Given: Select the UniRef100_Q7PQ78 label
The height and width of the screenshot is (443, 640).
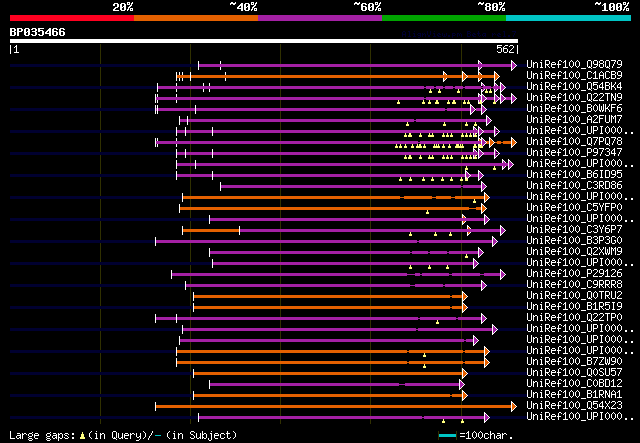Looking at the screenshot, I should coord(574,141).
